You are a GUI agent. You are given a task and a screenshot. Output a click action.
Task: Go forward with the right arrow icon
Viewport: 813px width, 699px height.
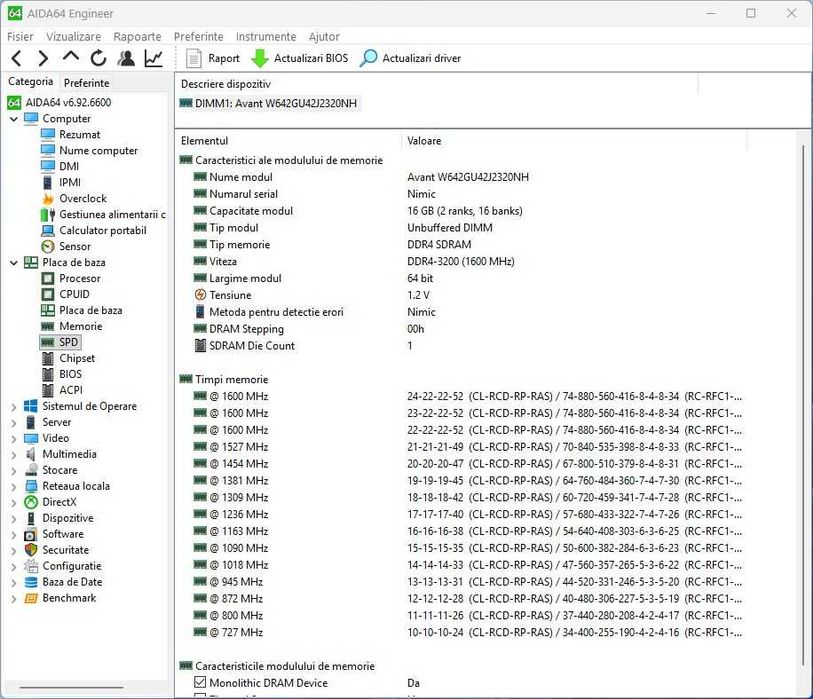pyautogui.click(x=44, y=58)
